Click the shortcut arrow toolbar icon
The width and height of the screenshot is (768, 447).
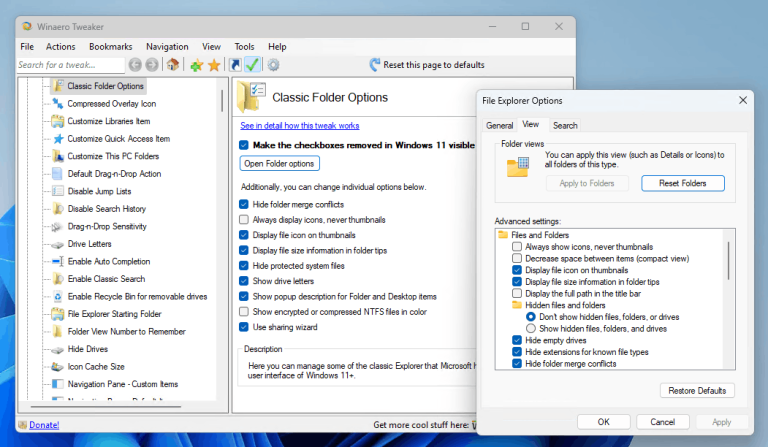235,65
